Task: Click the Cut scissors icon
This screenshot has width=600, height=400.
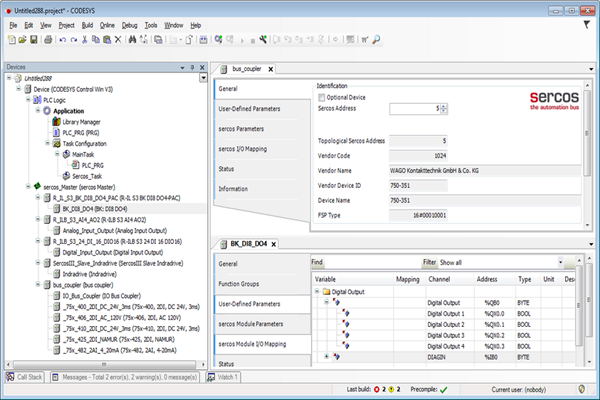Action: (86, 39)
